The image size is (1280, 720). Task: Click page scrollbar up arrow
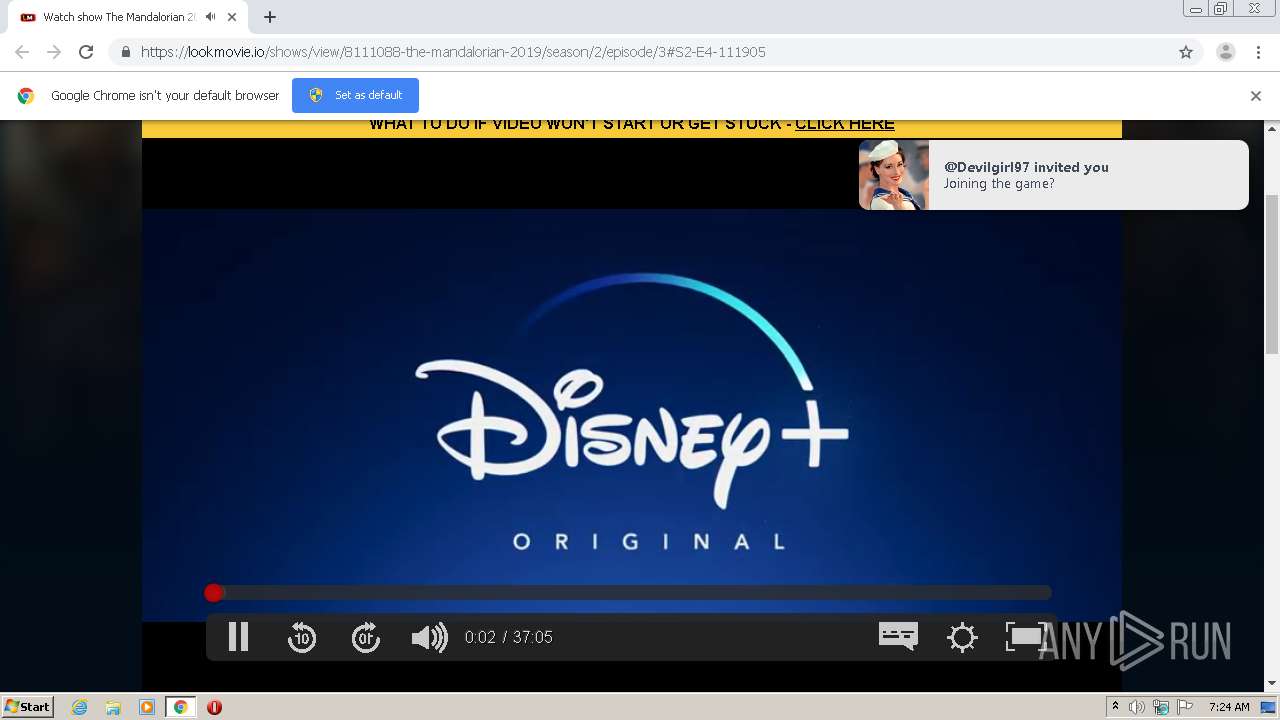click(1272, 129)
